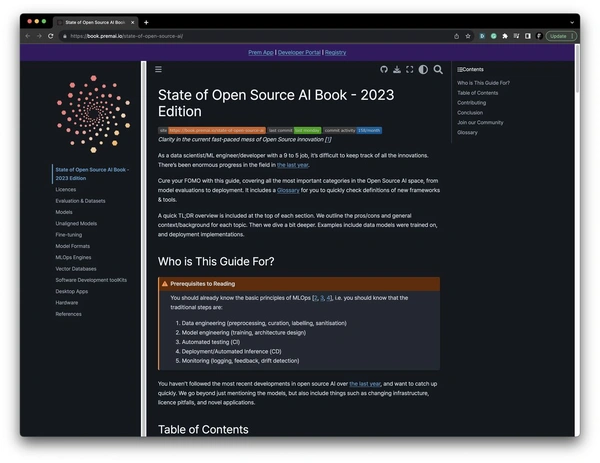600x463 pixels.
Task: Open the References chapter
Action: [68, 314]
